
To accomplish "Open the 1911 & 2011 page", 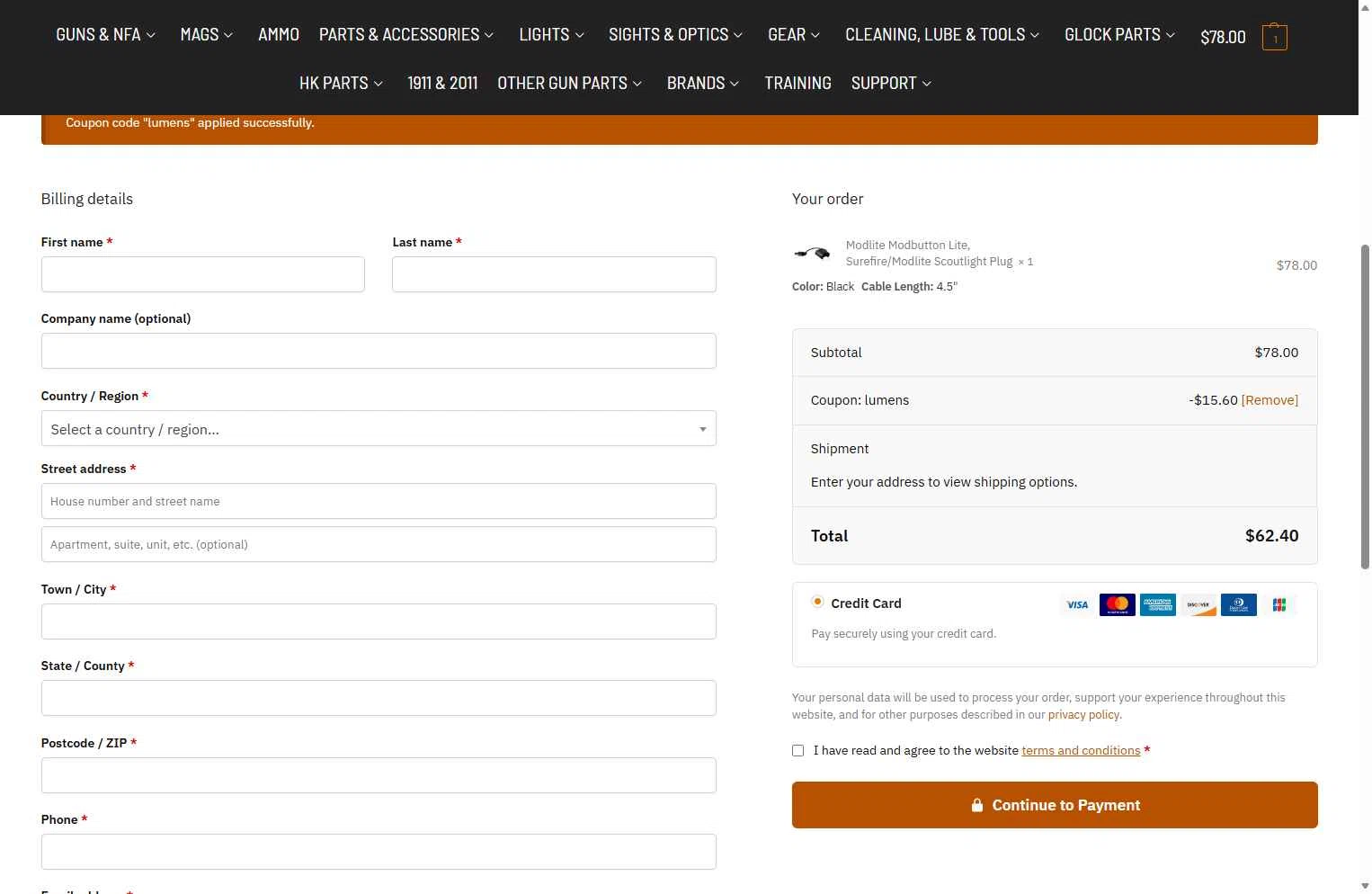I will pyautogui.click(x=442, y=84).
